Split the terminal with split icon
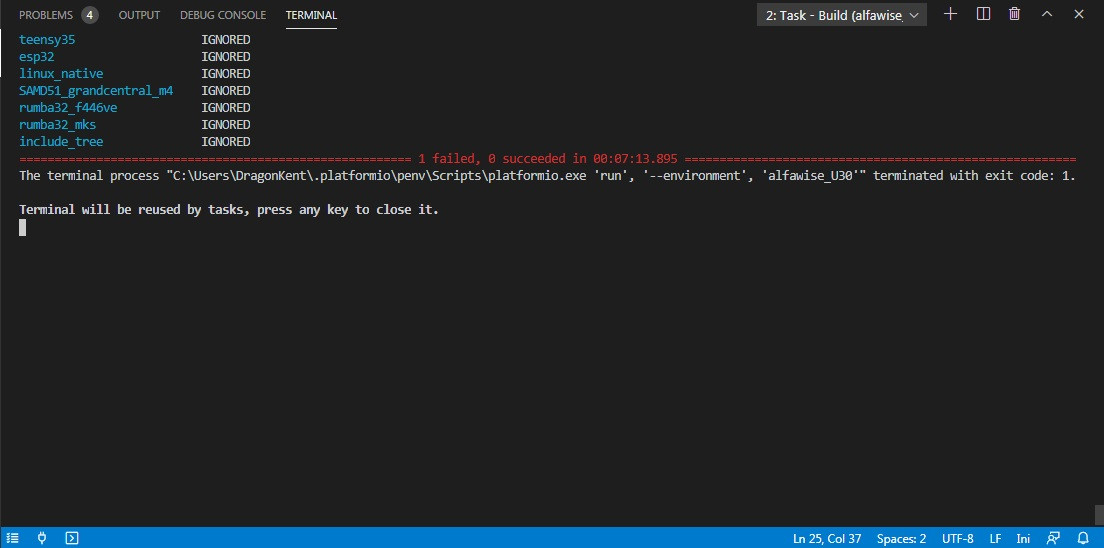 [984, 14]
